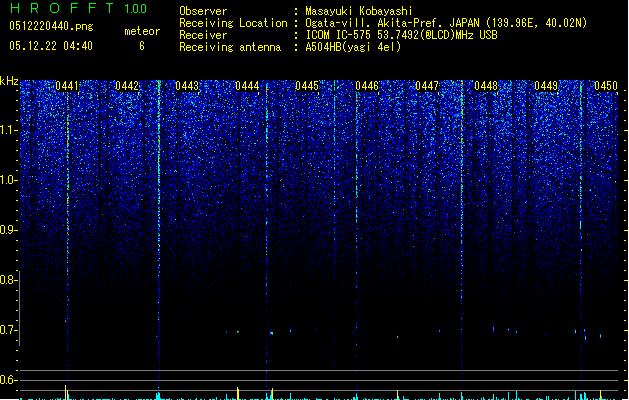629x400 pixels.
Task: Click the Receiving Location label
Action: pyautogui.click(x=233, y=23)
